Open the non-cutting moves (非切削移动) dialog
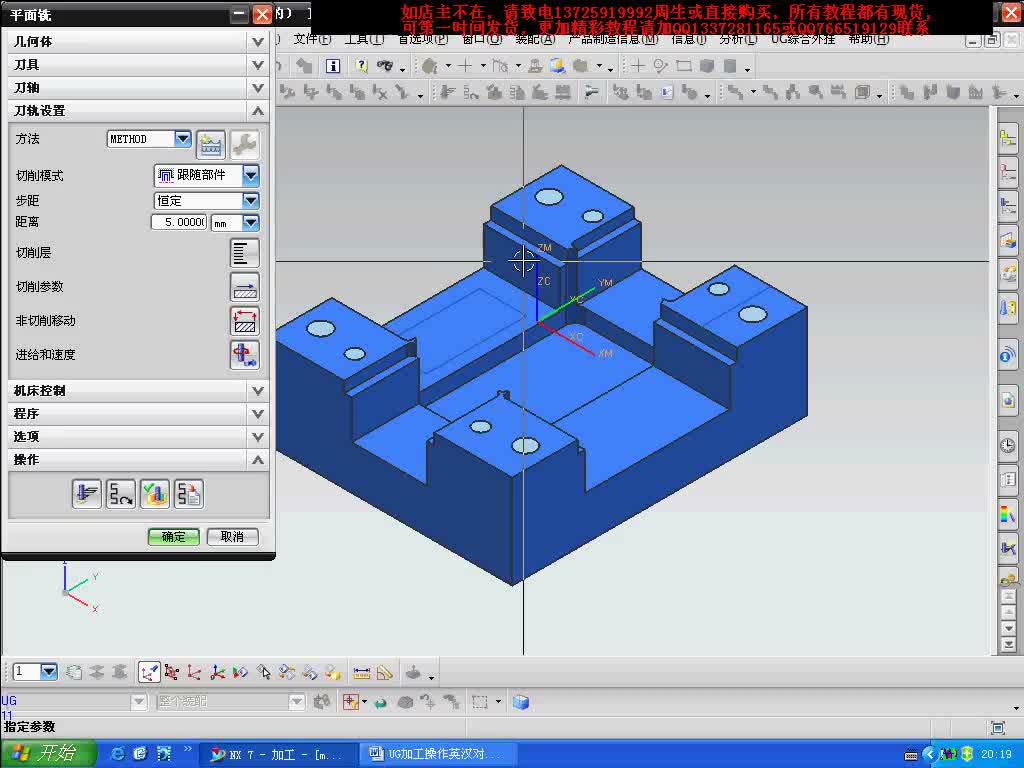This screenshot has height=768, width=1024. [x=245, y=321]
